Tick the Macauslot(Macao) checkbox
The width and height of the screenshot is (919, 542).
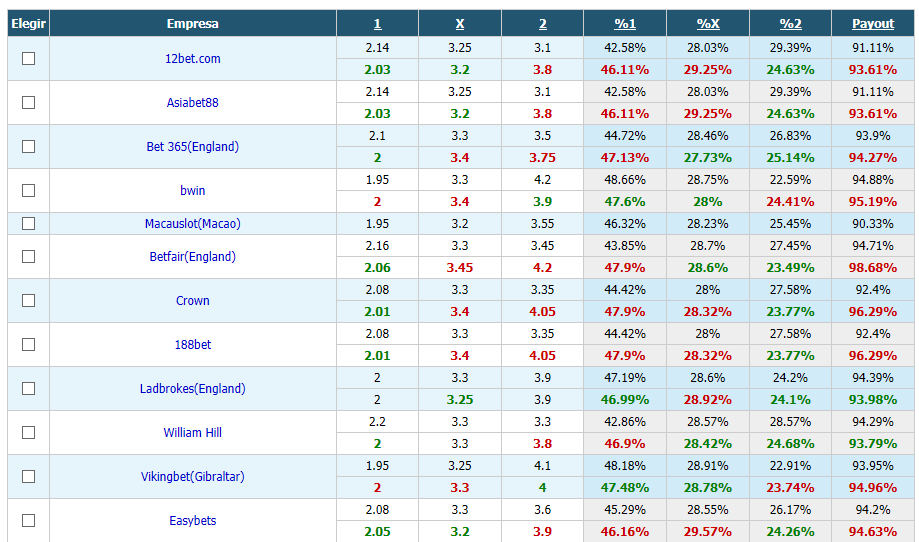point(28,224)
